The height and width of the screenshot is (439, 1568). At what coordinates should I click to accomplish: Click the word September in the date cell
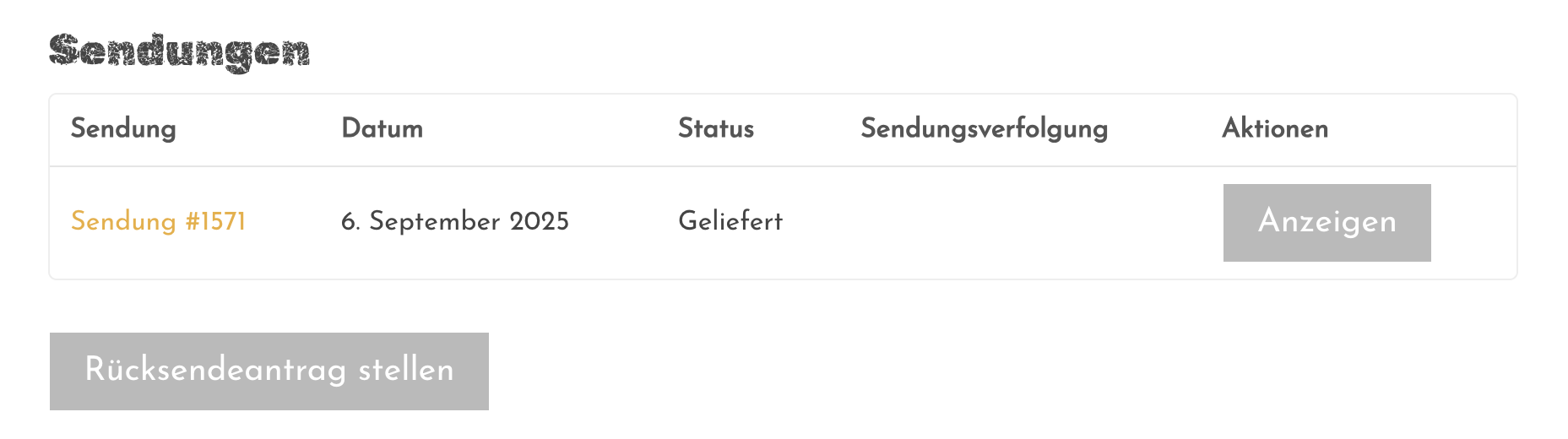435,221
